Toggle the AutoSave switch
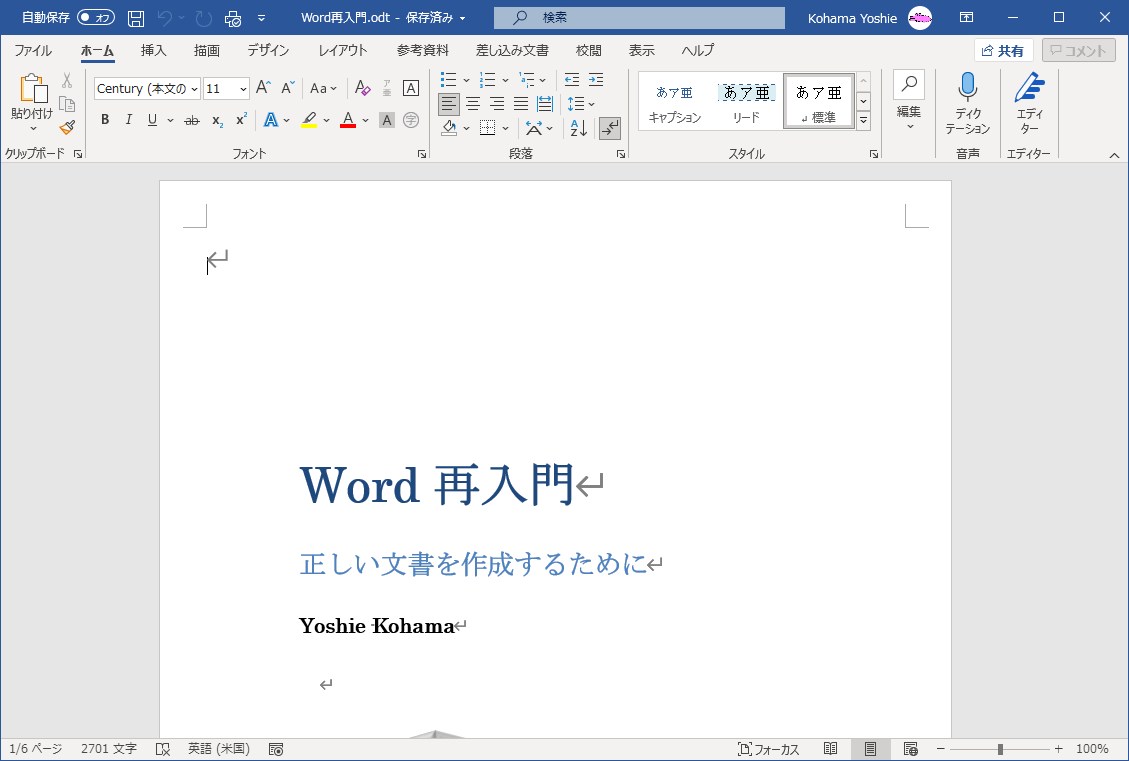 tap(96, 18)
